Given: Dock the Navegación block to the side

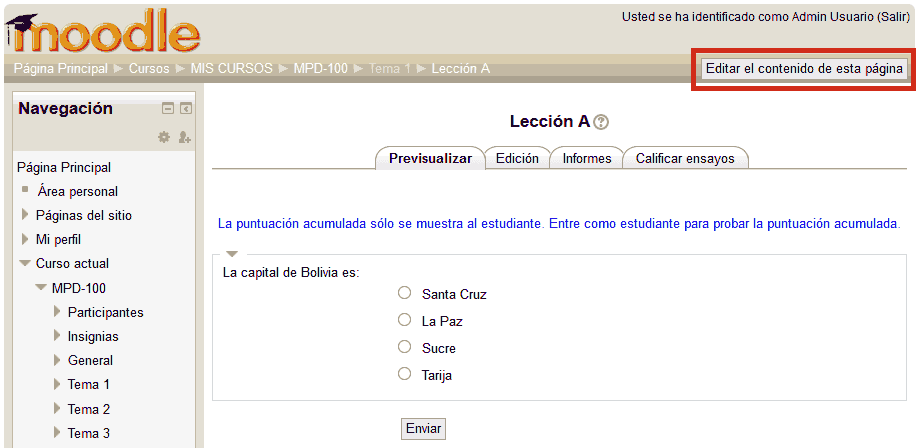Looking at the screenshot, I should point(186,108).
